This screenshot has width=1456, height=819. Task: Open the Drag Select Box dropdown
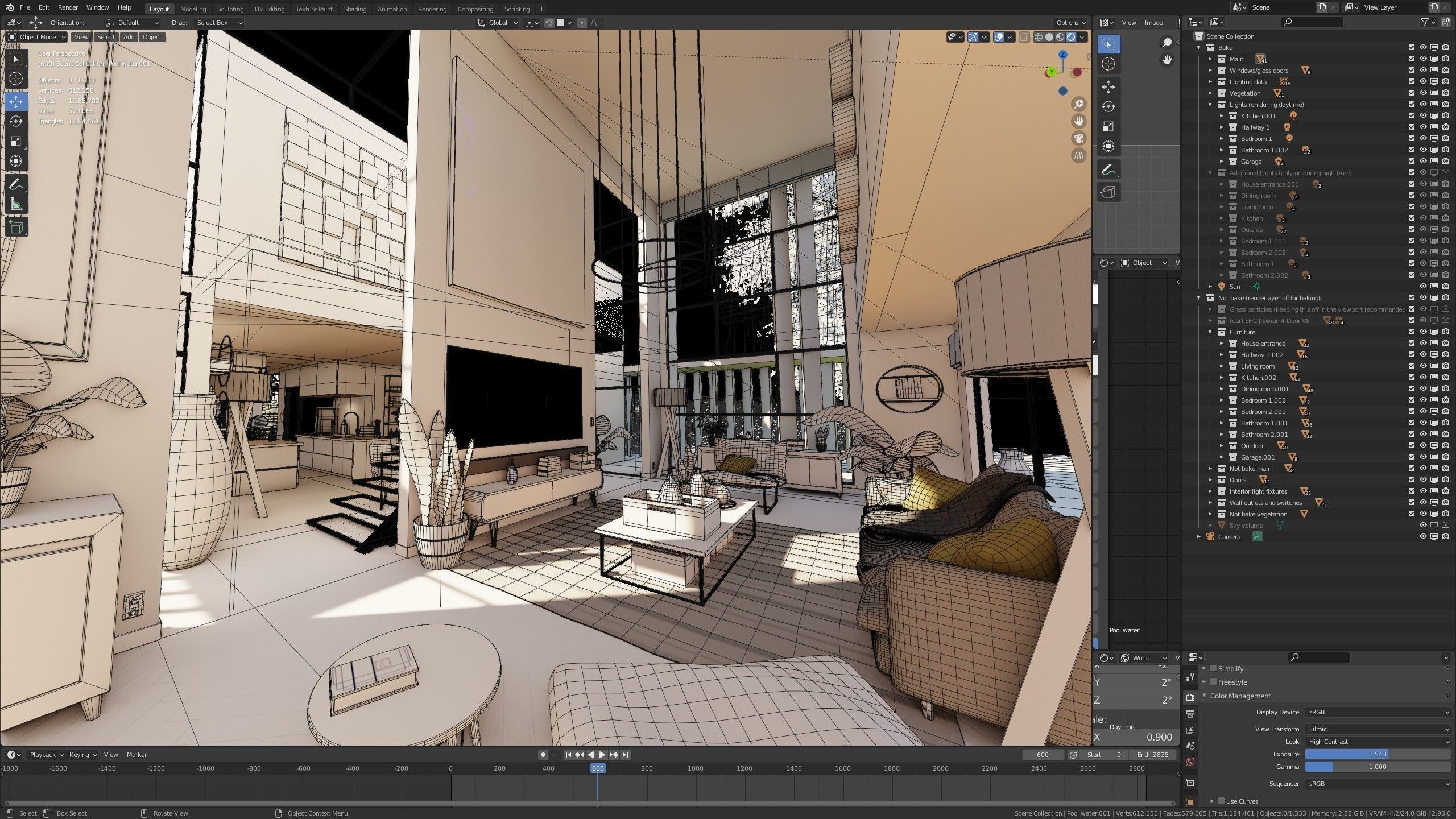[x=219, y=23]
